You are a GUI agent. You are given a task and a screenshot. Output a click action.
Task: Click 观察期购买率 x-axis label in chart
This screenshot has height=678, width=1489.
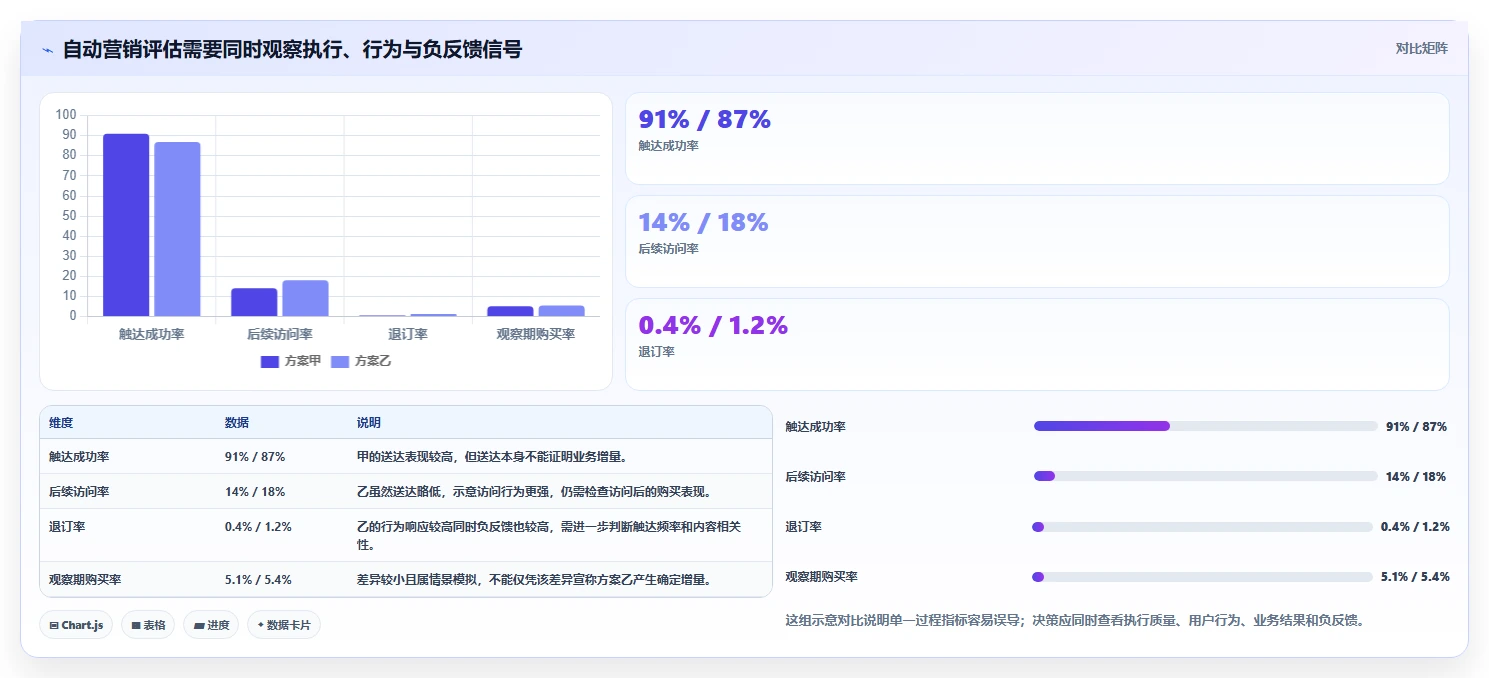coord(536,334)
